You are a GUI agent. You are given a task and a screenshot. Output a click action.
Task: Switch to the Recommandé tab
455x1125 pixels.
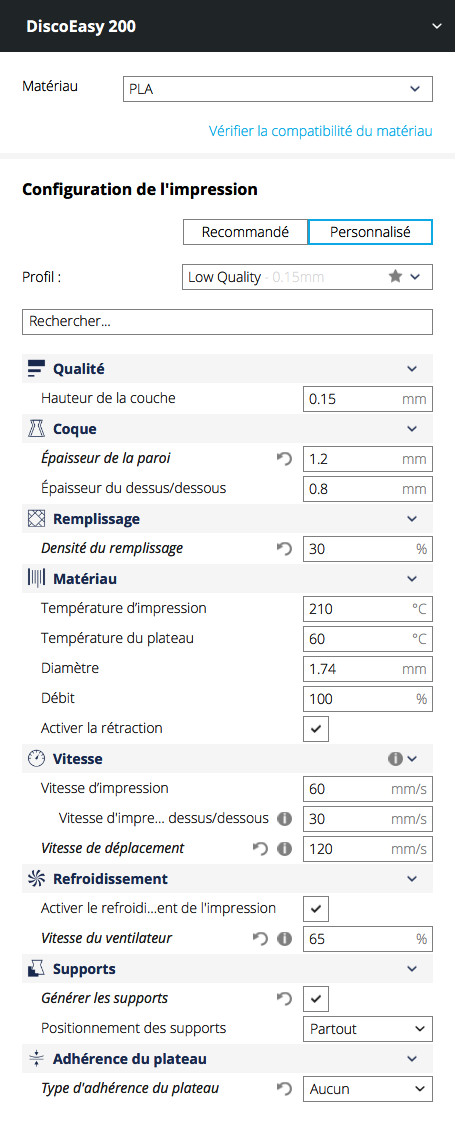[245, 232]
